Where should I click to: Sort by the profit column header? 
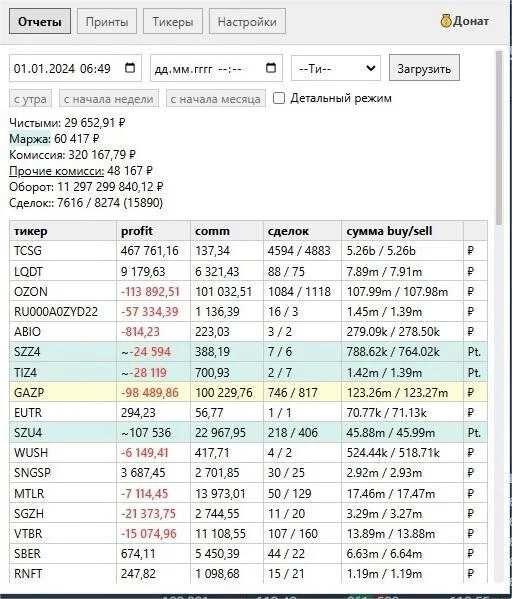(153, 231)
